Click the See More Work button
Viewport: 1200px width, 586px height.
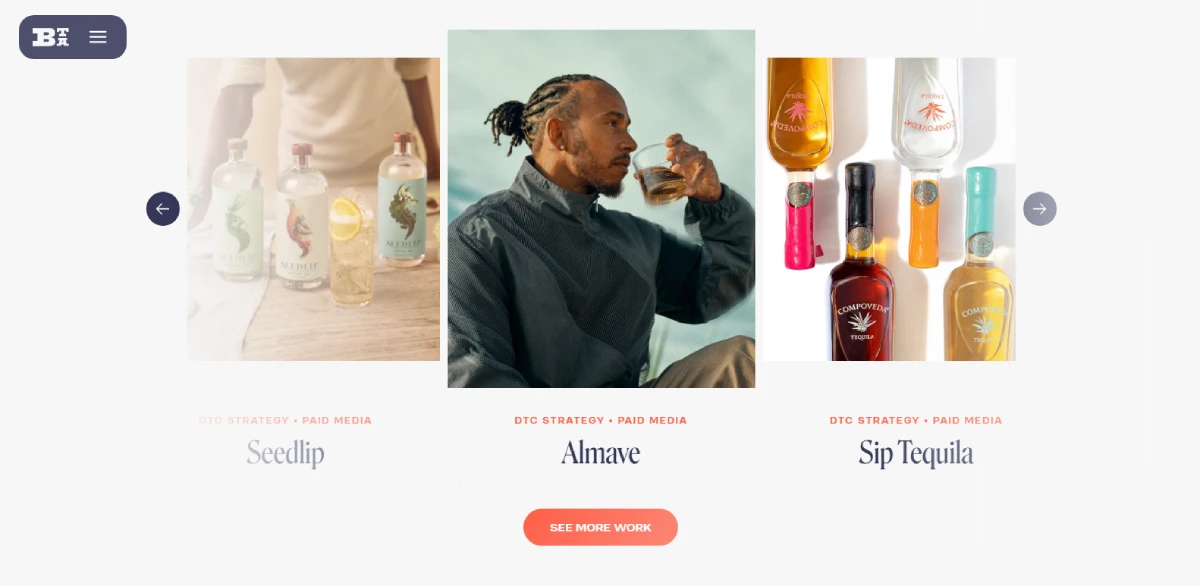(x=601, y=527)
